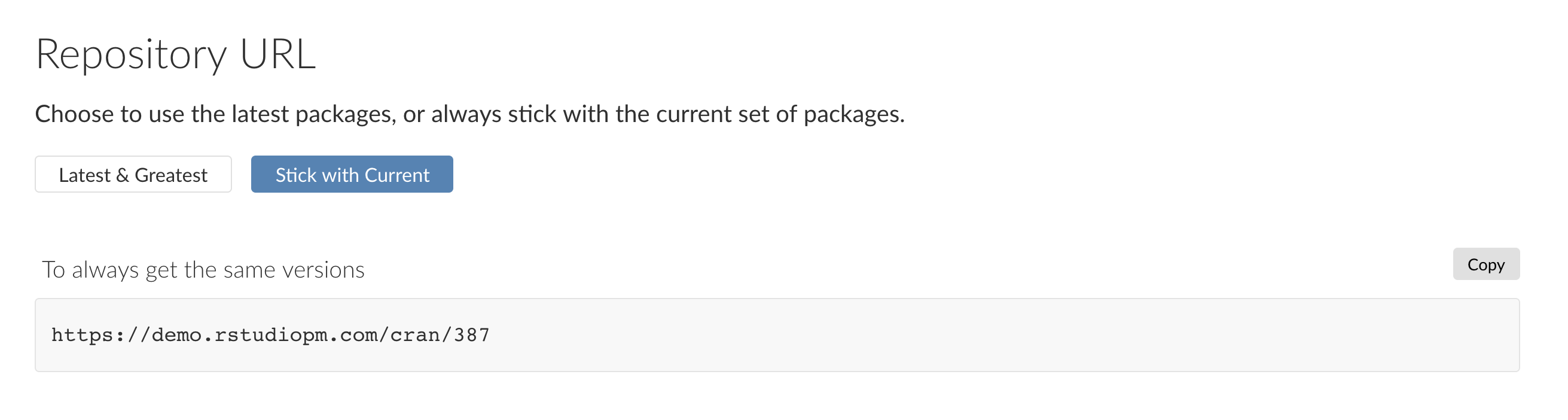The image size is (1568, 420).
Task: Click the Latest & Greatest button
Action: pyautogui.click(x=133, y=175)
